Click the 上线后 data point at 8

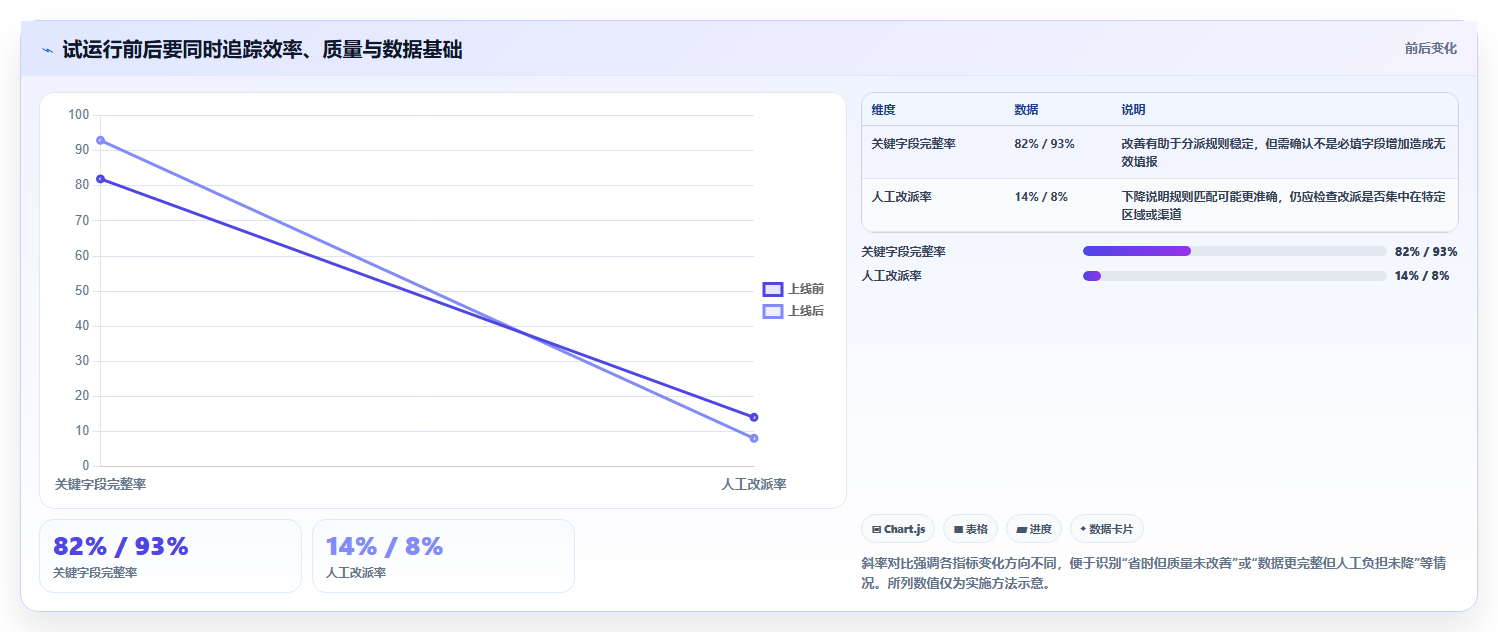754,438
